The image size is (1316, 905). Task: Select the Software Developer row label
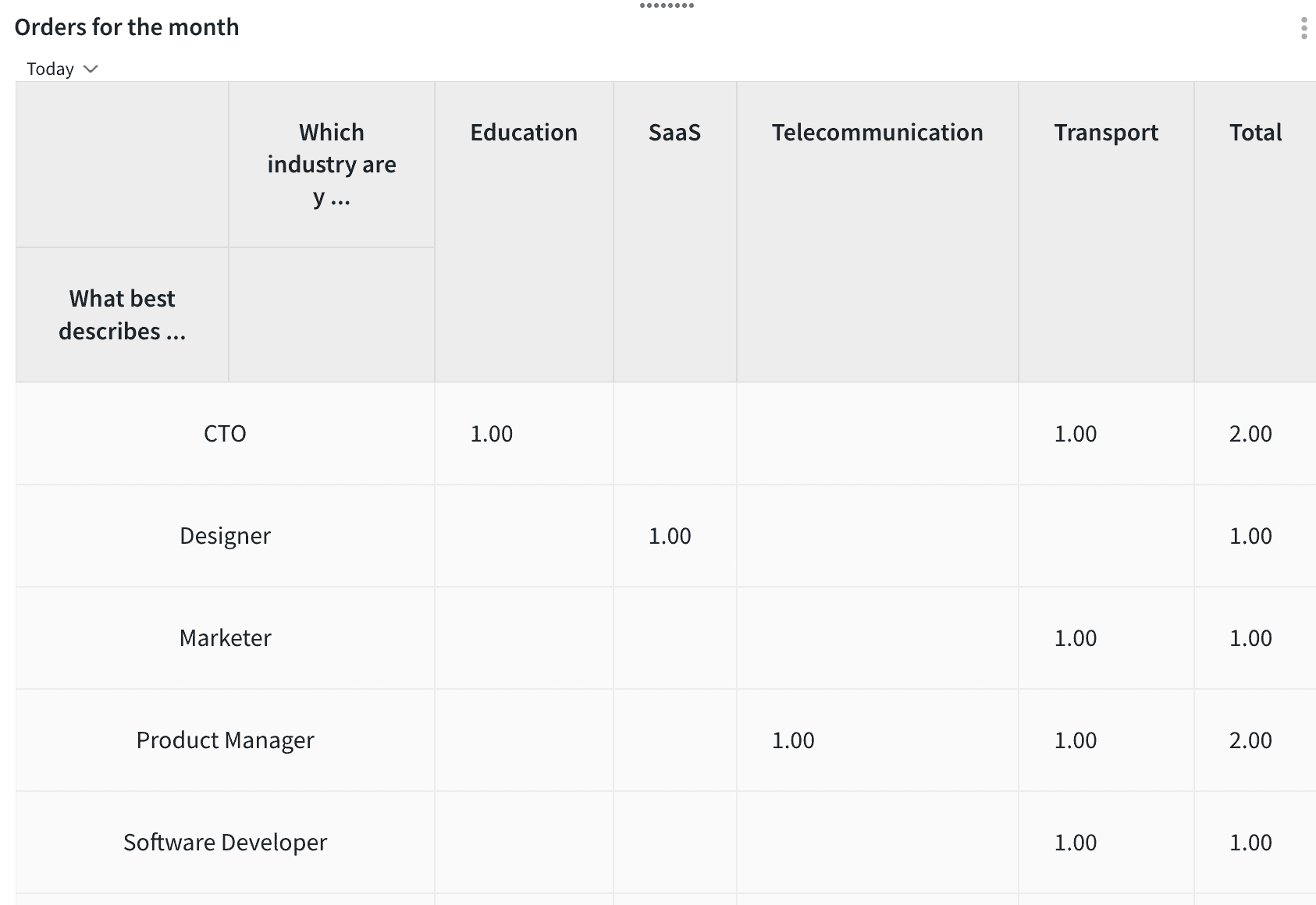click(225, 843)
